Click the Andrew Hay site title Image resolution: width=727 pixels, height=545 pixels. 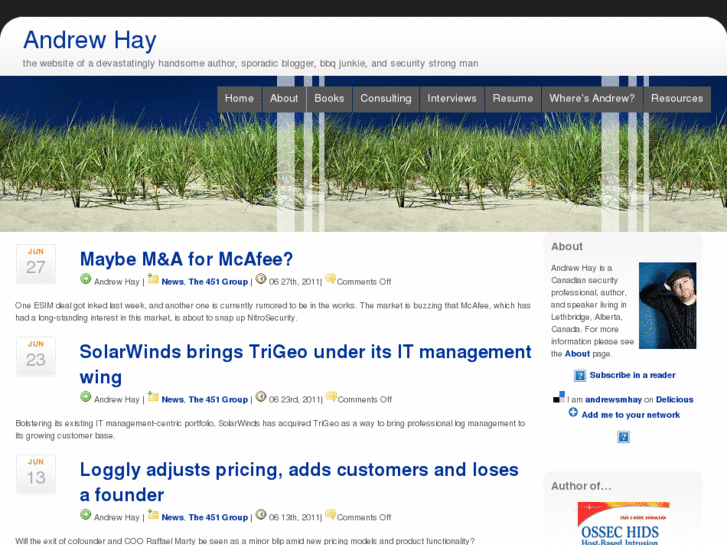coord(90,40)
